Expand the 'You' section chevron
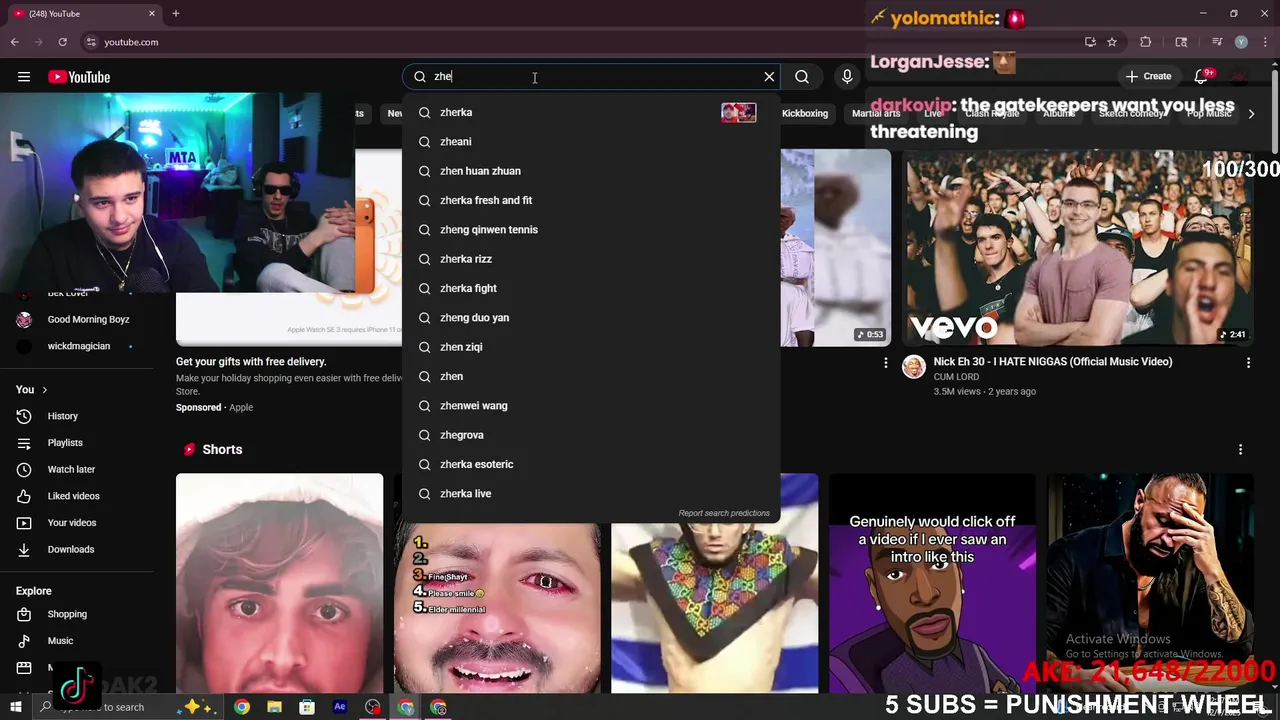The image size is (1280, 720). 44,390
